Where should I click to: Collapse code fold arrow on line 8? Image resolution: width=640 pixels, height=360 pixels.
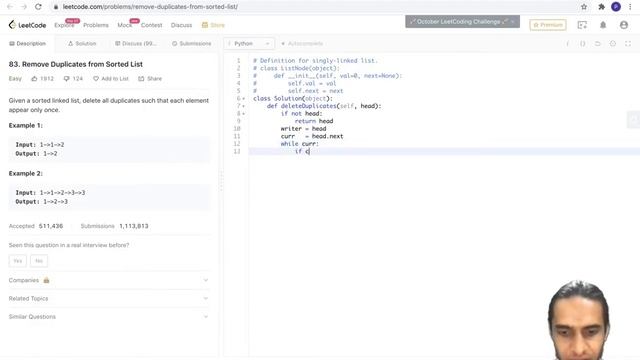coord(244,114)
